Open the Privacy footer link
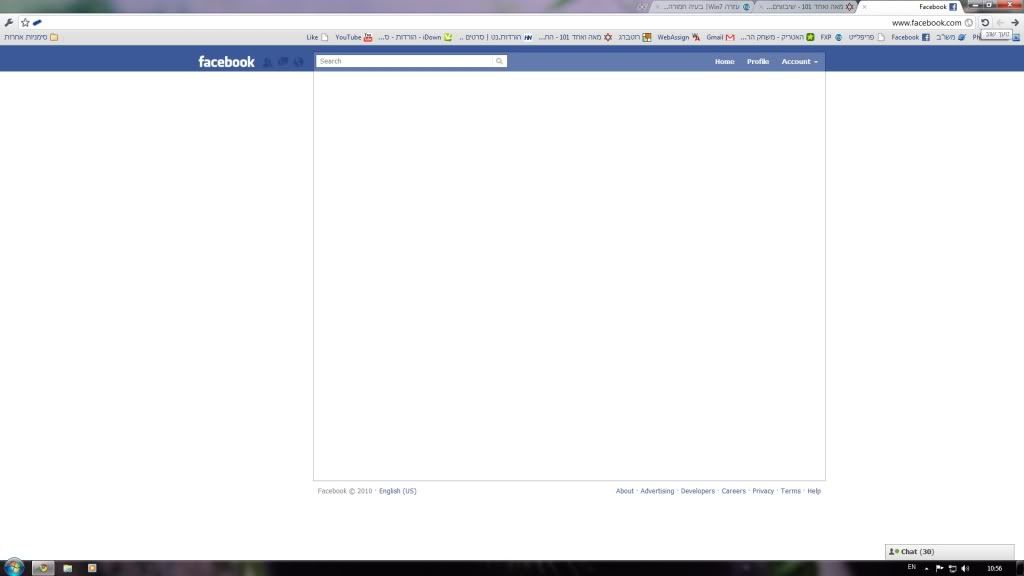Image resolution: width=1024 pixels, height=576 pixels. 763,491
